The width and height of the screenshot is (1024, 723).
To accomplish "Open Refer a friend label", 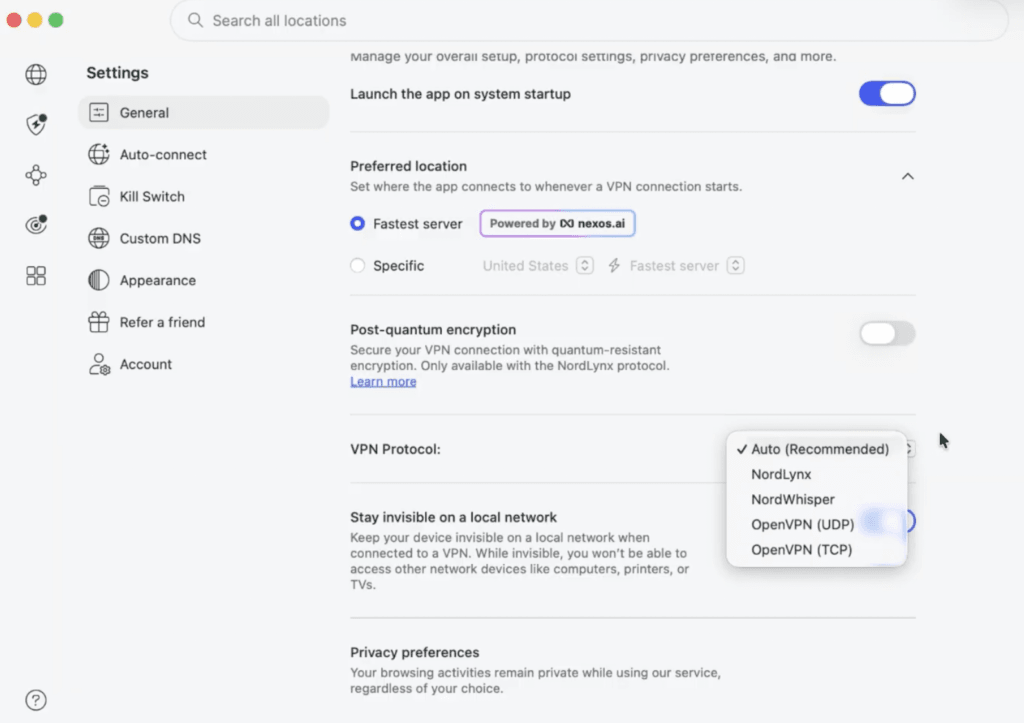I will tap(162, 322).
